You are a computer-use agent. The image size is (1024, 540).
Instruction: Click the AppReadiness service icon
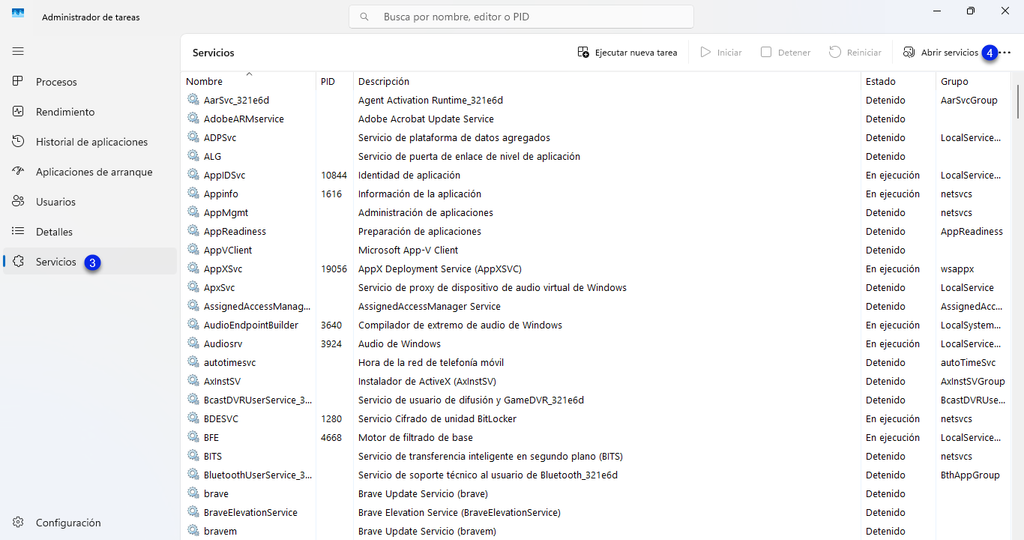(x=193, y=230)
